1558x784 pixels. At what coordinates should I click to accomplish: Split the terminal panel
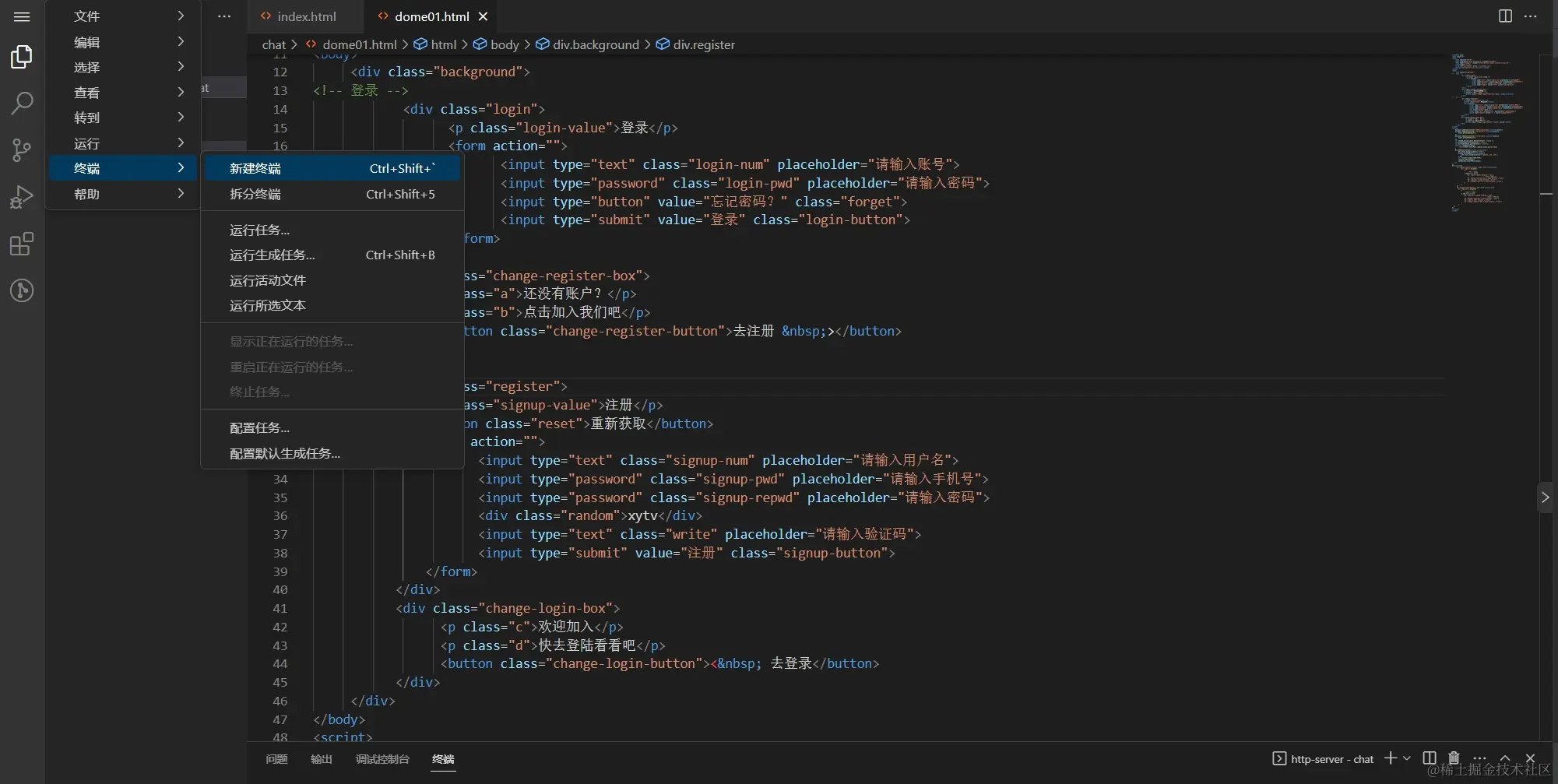tap(1430, 758)
